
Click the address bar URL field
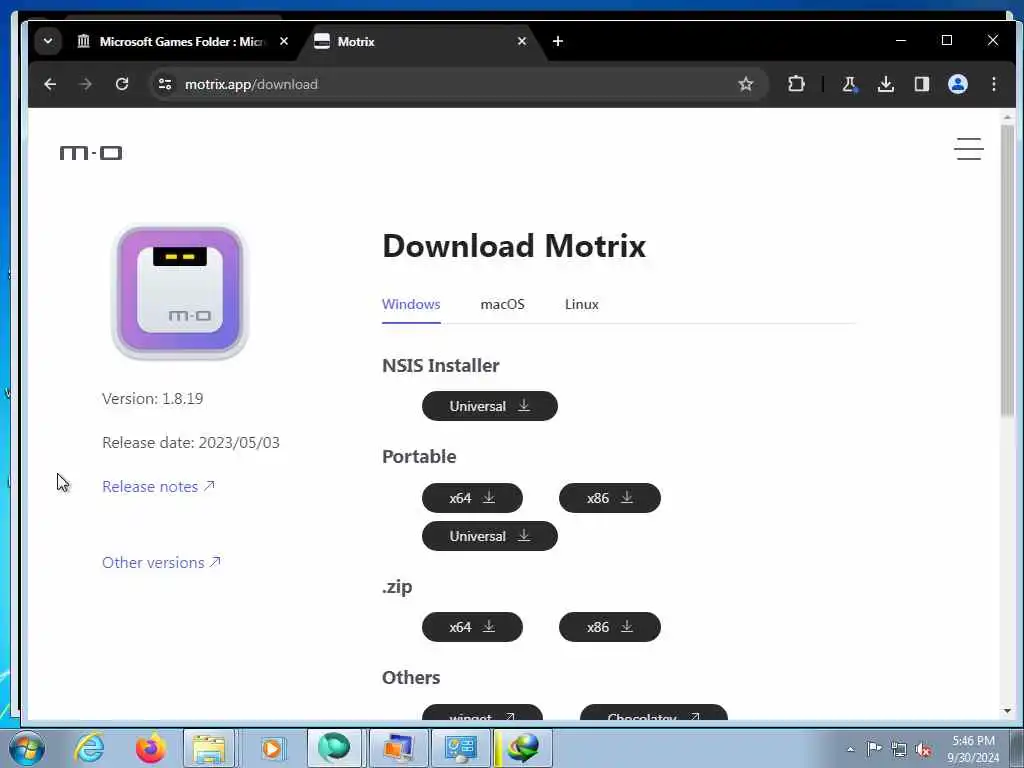(x=457, y=84)
